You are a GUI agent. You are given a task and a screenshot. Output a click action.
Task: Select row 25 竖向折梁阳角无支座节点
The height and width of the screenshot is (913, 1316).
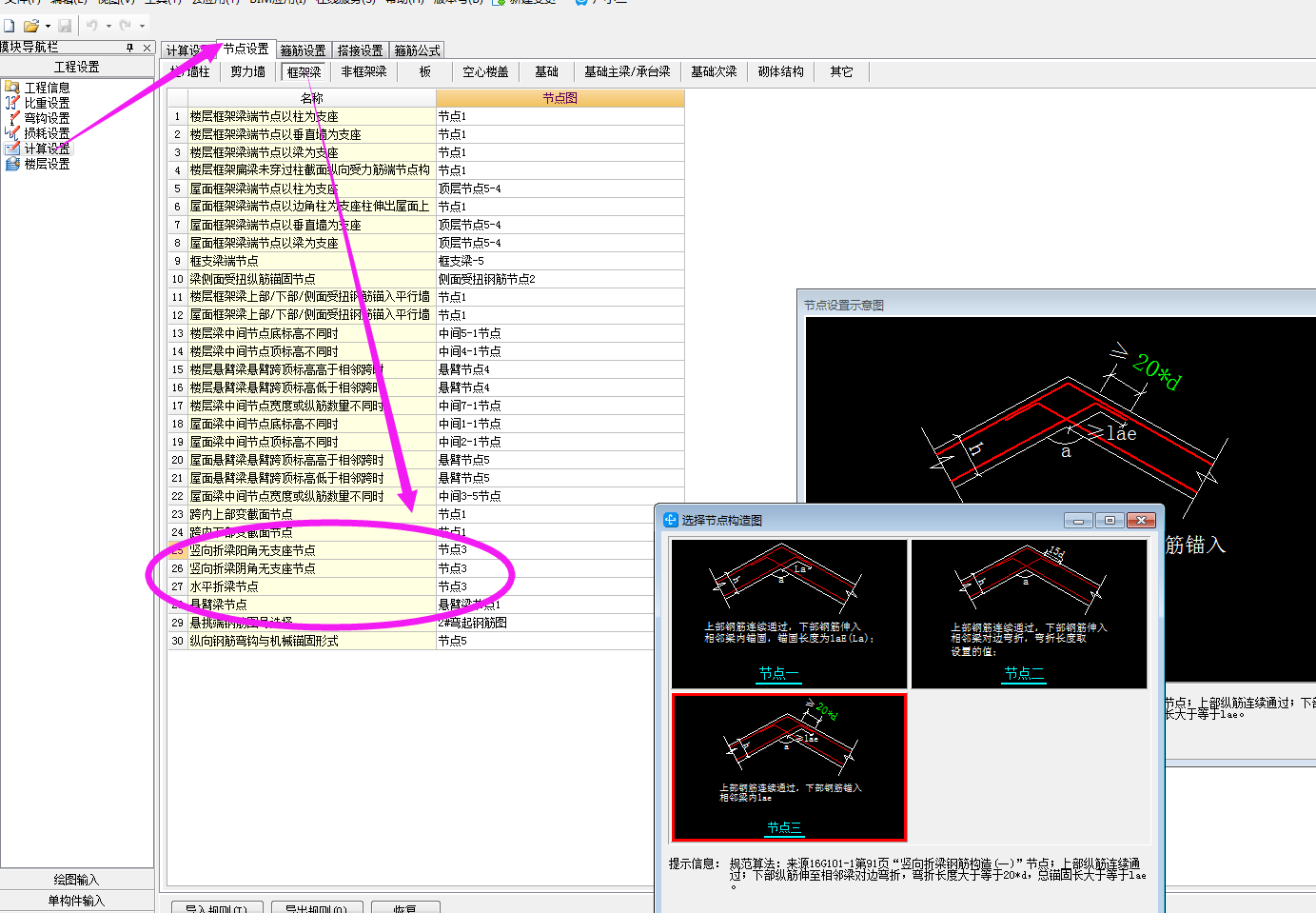pyautogui.click(x=311, y=550)
